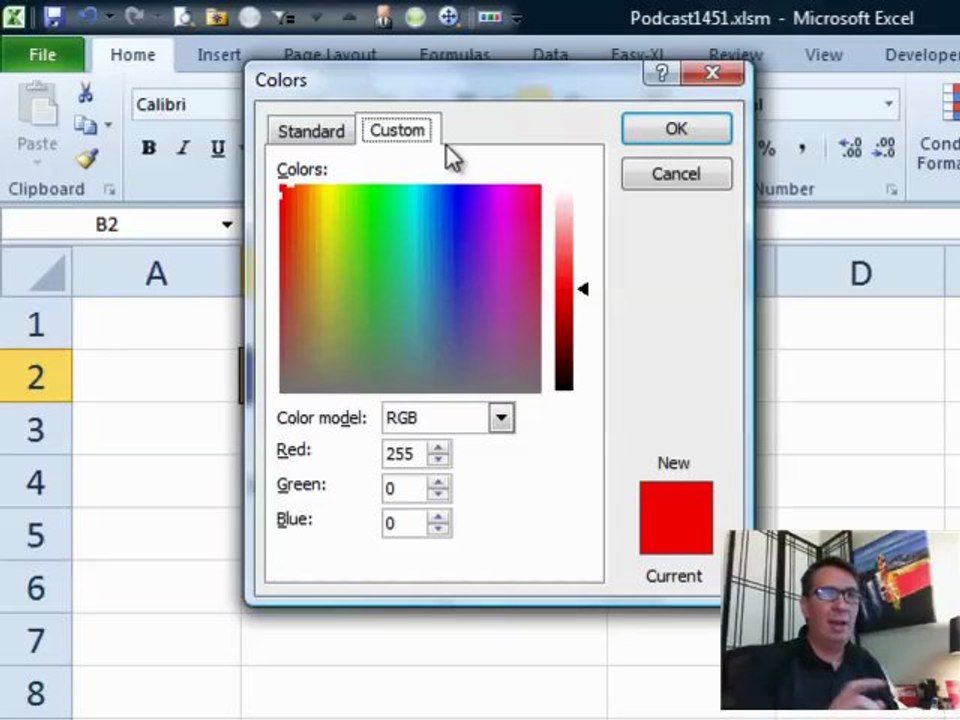Click the Red value input field
This screenshot has height=720, width=960.
click(x=404, y=454)
